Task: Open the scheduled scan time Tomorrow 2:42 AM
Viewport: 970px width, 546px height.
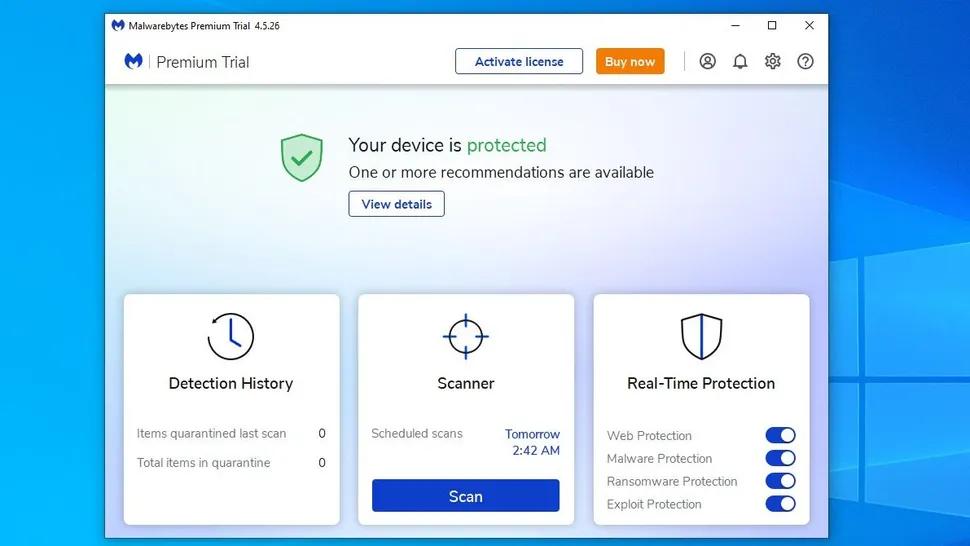Action: (x=532, y=442)
